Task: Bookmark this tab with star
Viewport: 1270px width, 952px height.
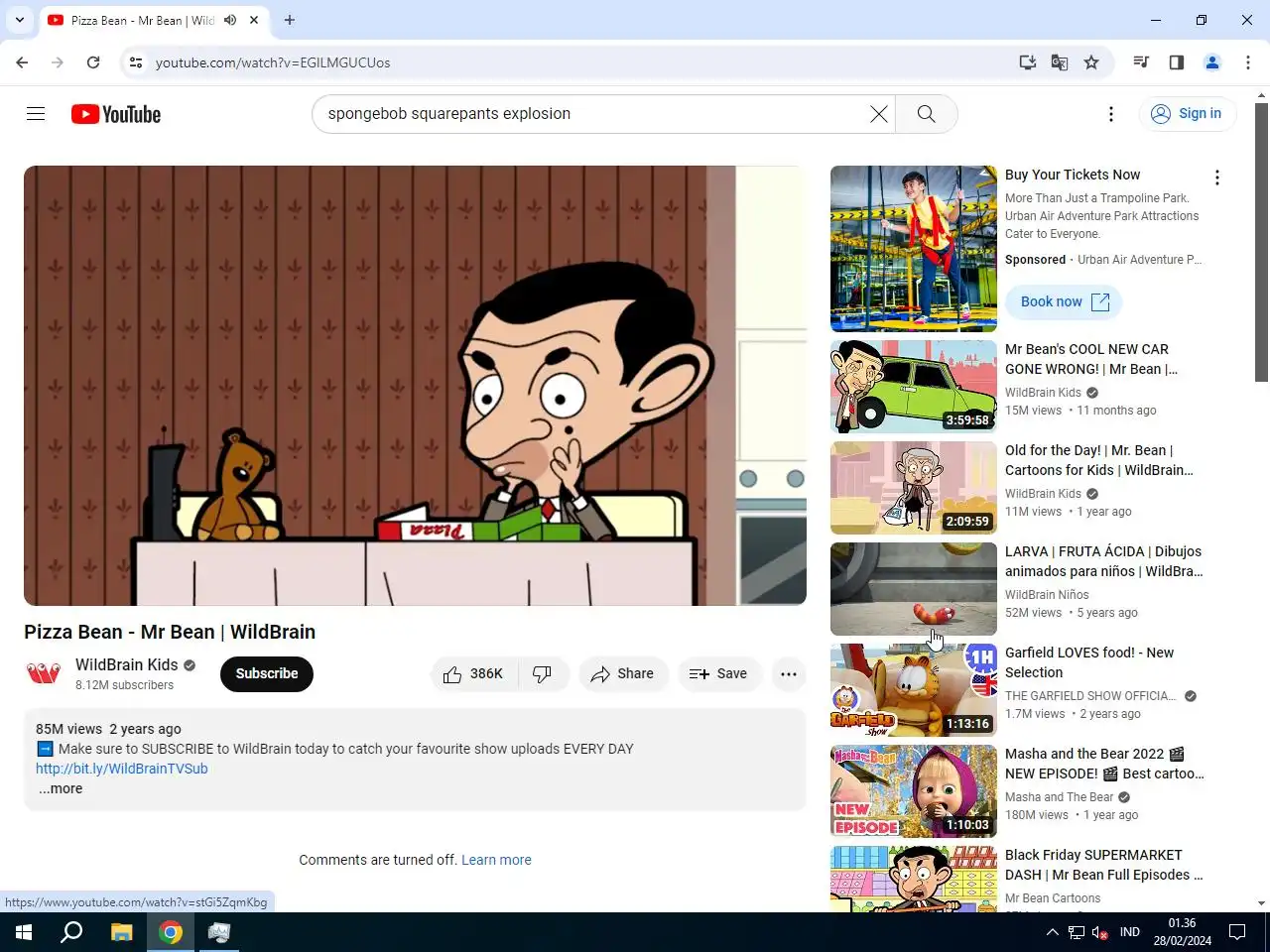Action: coord(1091,62)
